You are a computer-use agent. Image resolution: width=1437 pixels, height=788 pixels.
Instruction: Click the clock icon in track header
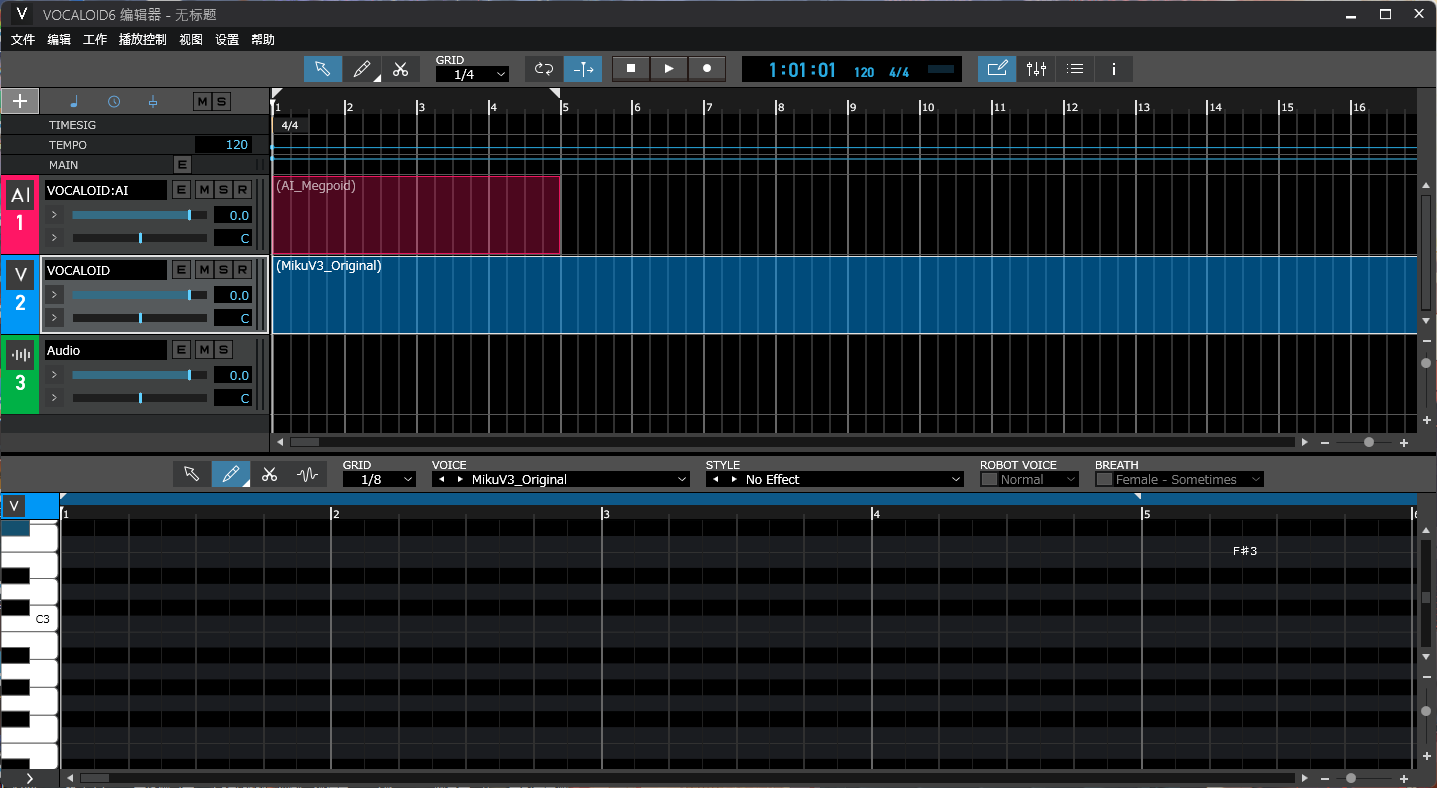[114, 101]
